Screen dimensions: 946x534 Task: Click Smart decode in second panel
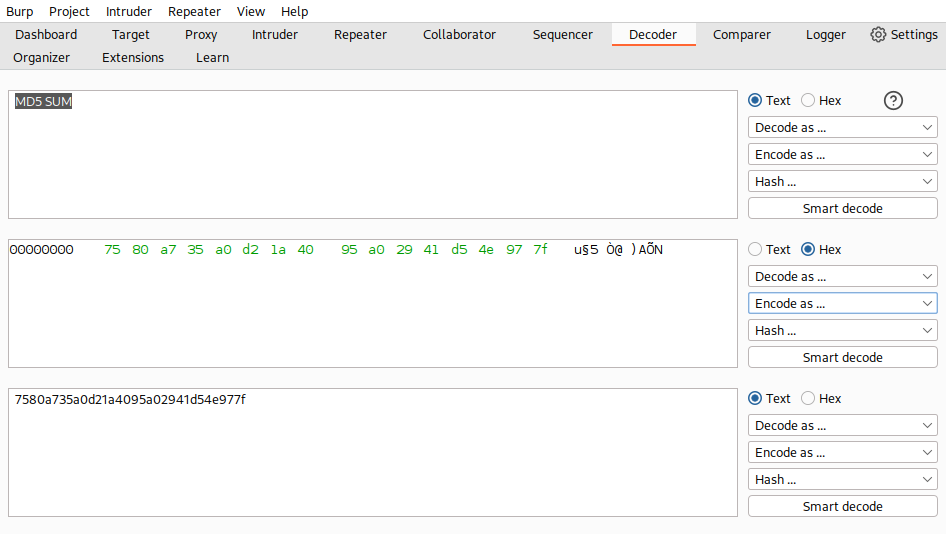pos(842,357)
